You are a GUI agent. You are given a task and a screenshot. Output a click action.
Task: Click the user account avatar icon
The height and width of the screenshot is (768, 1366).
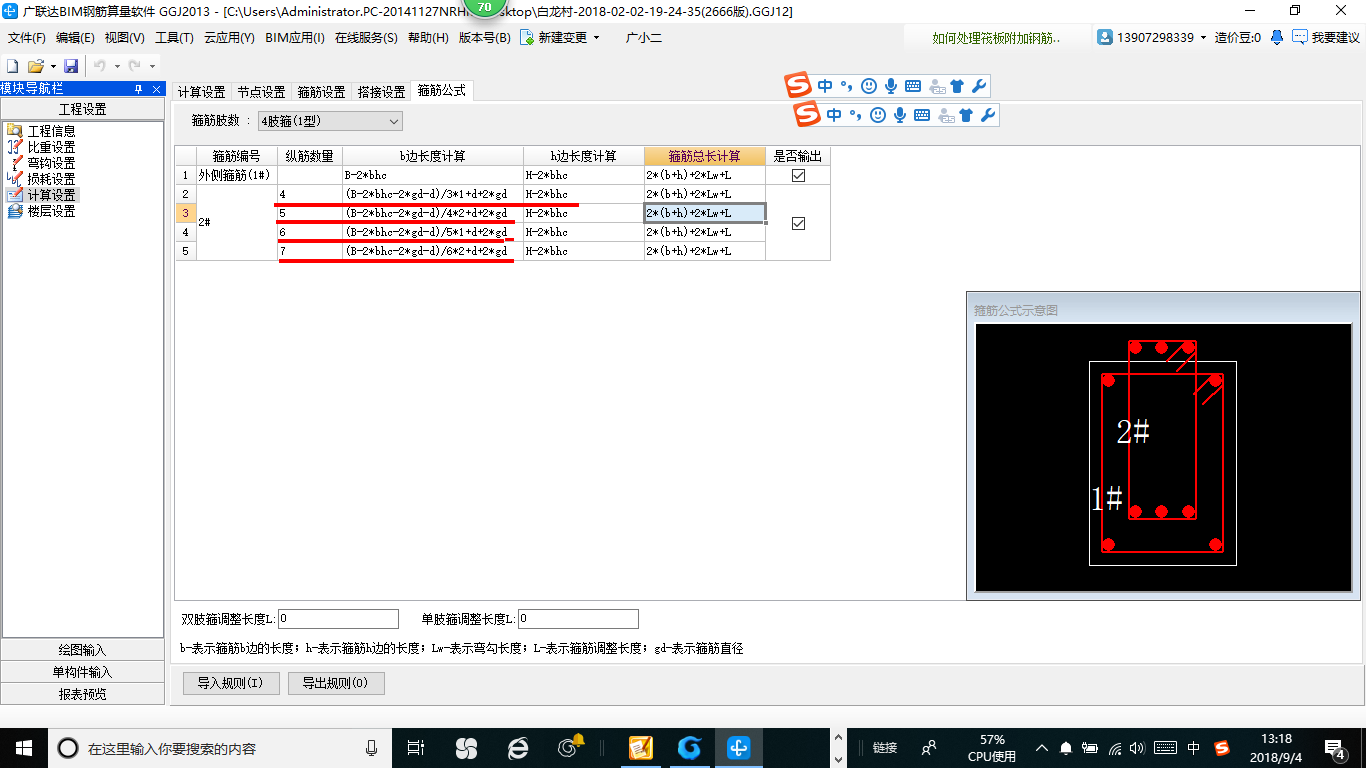pos(1105,37)
